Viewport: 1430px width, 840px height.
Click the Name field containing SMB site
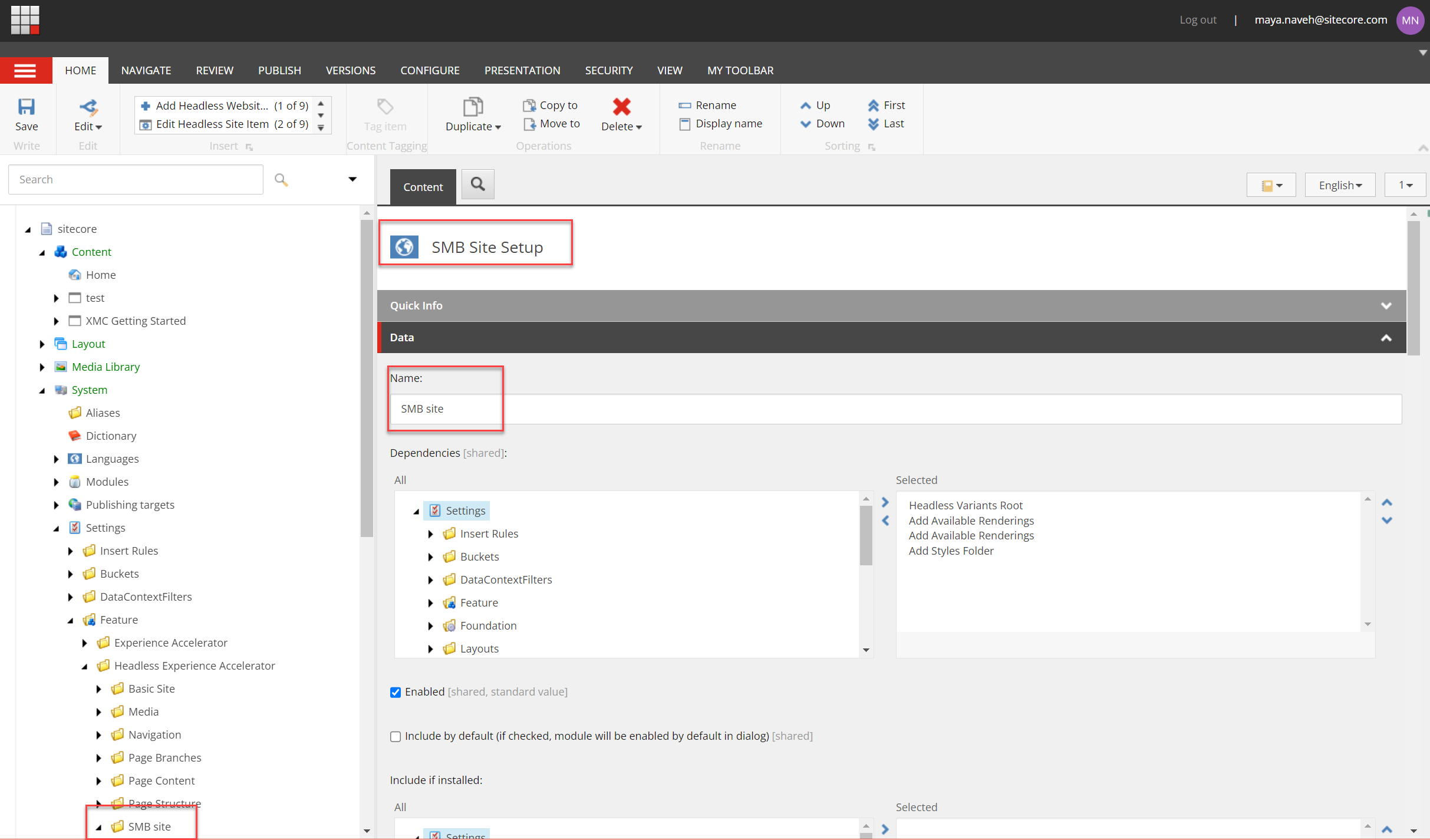coord(895,409)
